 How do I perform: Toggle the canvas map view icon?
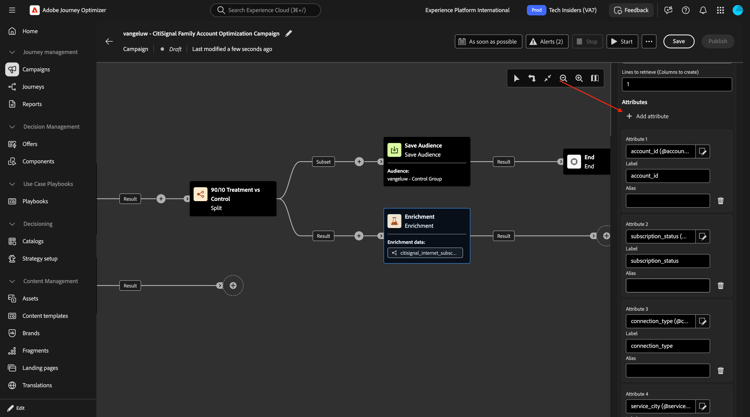pyautogui.click(x=595, y=78)
